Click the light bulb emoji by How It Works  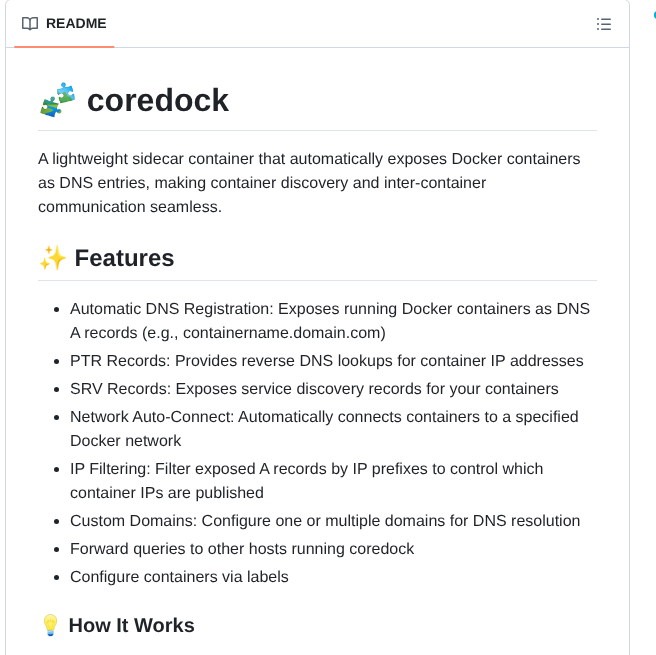tap(50, 625)
